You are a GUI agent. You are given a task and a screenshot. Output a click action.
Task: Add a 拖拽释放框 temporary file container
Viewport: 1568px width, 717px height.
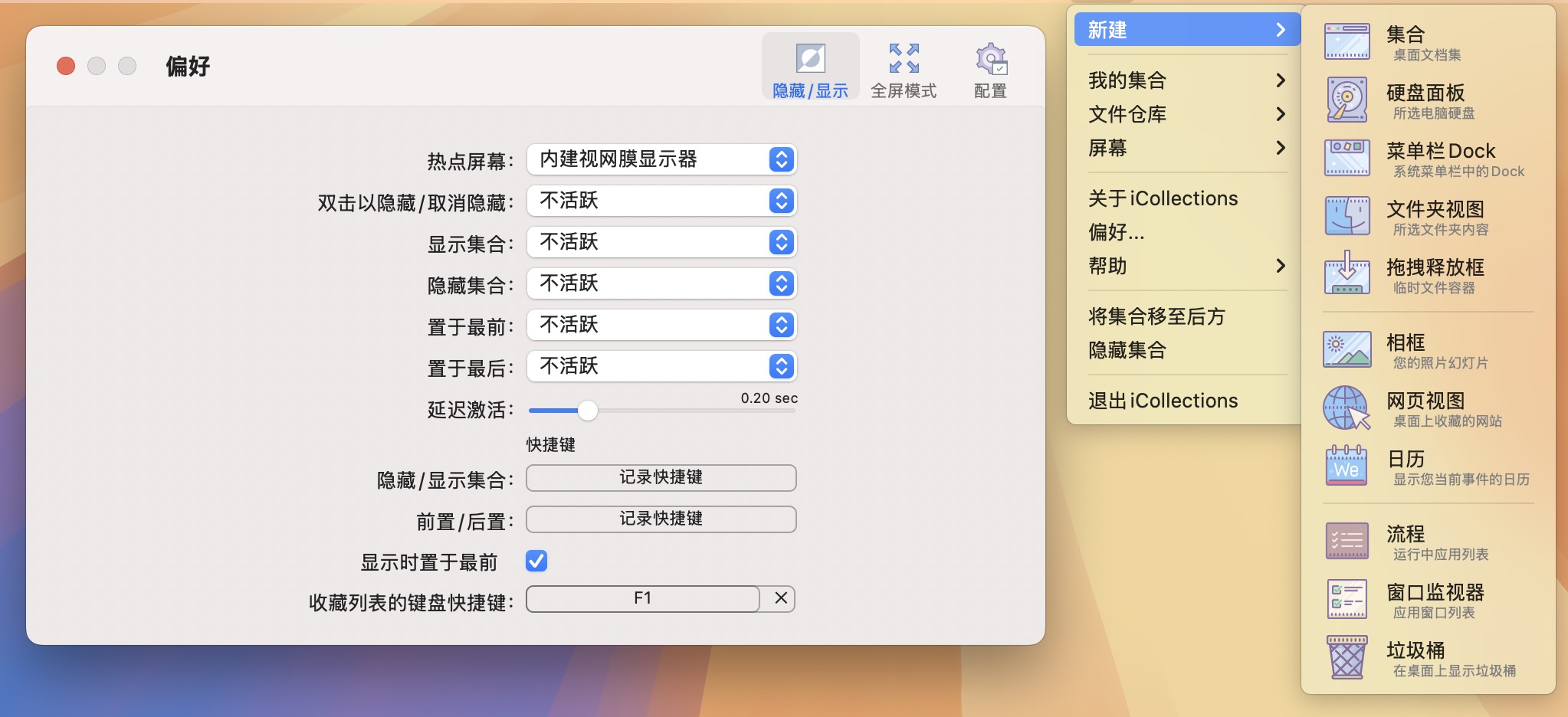(x=1433, y=274)
